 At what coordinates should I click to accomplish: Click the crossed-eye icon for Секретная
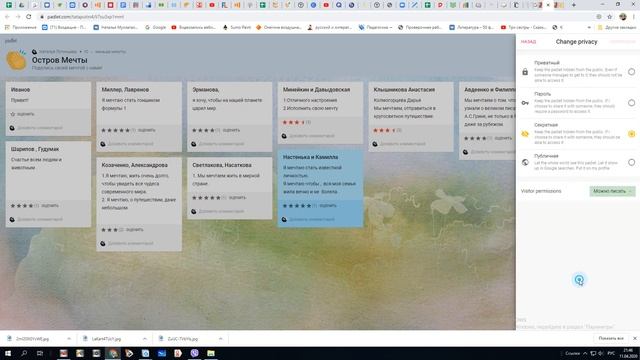(x=525, y=134)
